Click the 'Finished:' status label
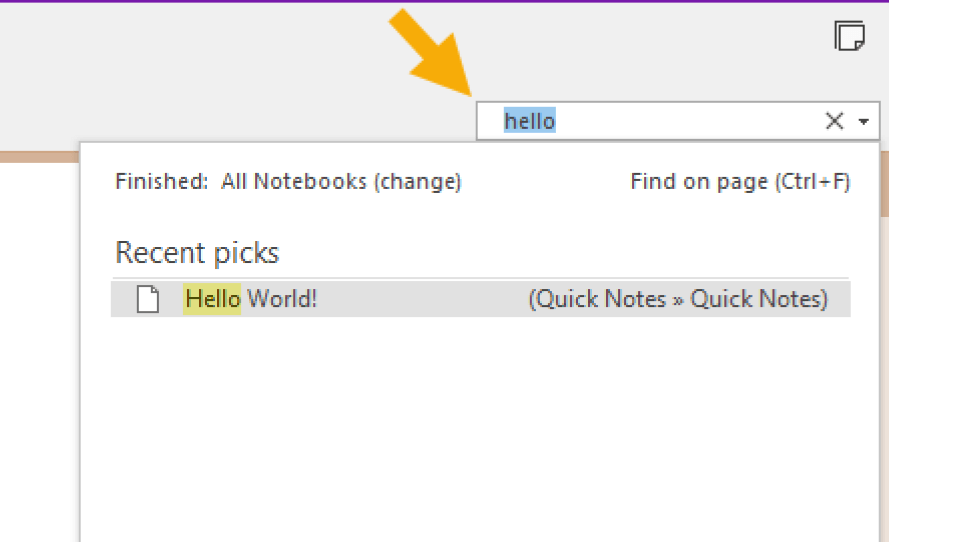Screen dimensions: 964x542 [x=162, y=182]
